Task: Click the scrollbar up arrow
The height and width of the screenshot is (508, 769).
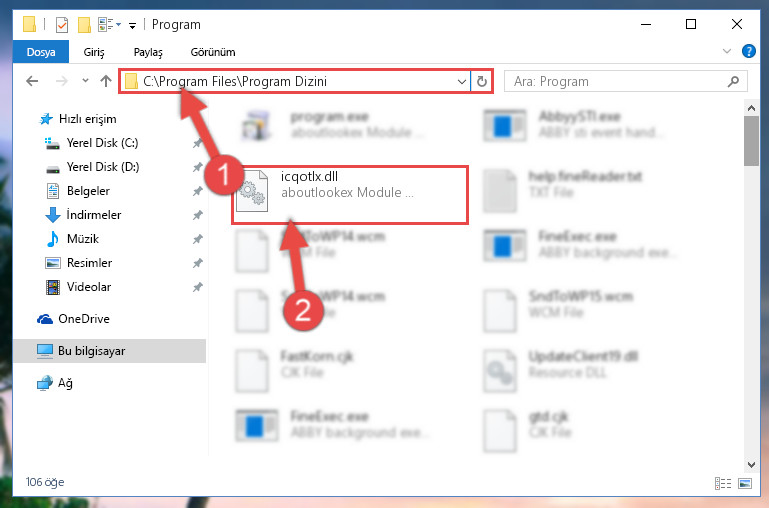Action: 751,108
